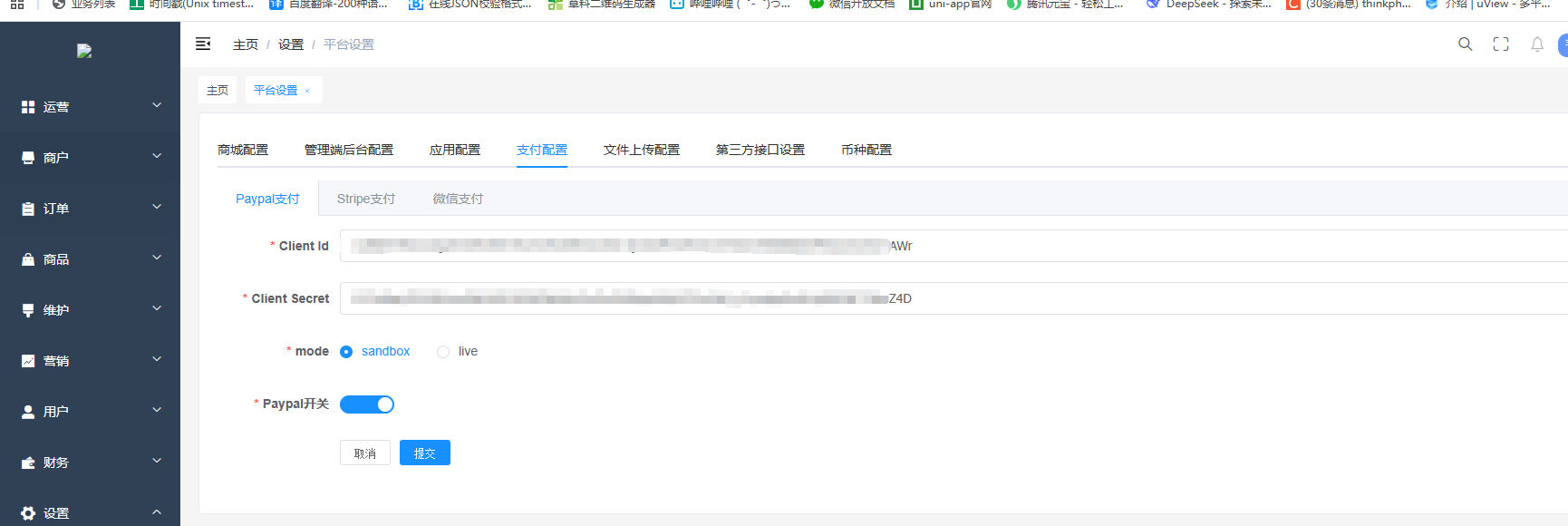Switch to the Stripe支付 tab
Image resolution: width=1568 pixels, height=526 pixels.
click(366, 199)
